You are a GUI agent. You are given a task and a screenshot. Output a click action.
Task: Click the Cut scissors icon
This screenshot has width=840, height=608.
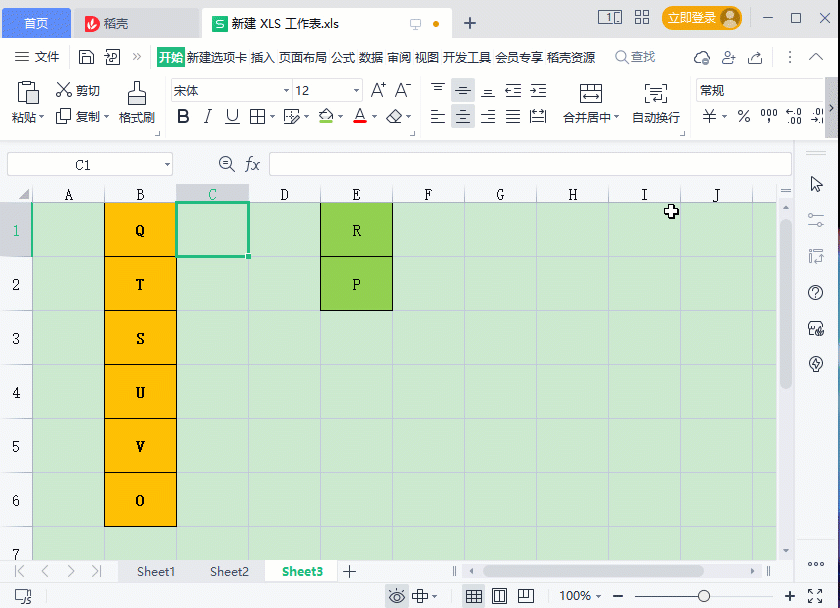[63, 90]
